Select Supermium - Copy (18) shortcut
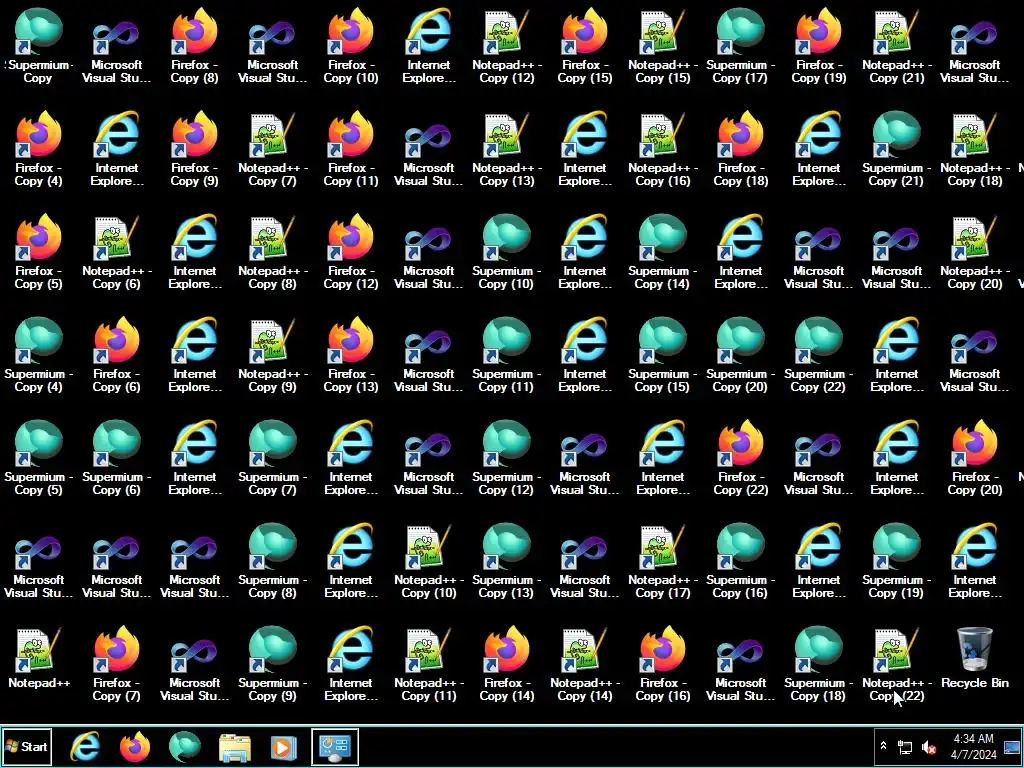The width and height of the screenshot is (1024, 768). pos(818,664)
